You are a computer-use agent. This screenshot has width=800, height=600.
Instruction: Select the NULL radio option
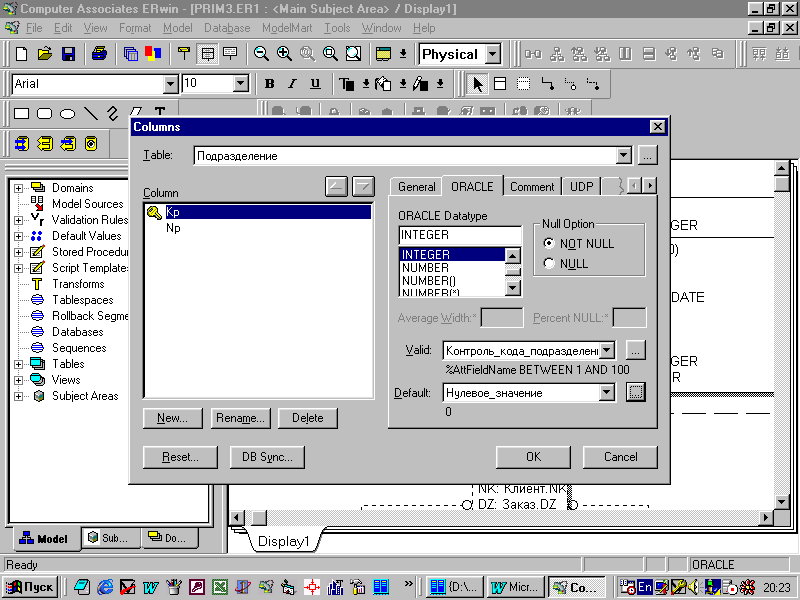pos(549,263)
